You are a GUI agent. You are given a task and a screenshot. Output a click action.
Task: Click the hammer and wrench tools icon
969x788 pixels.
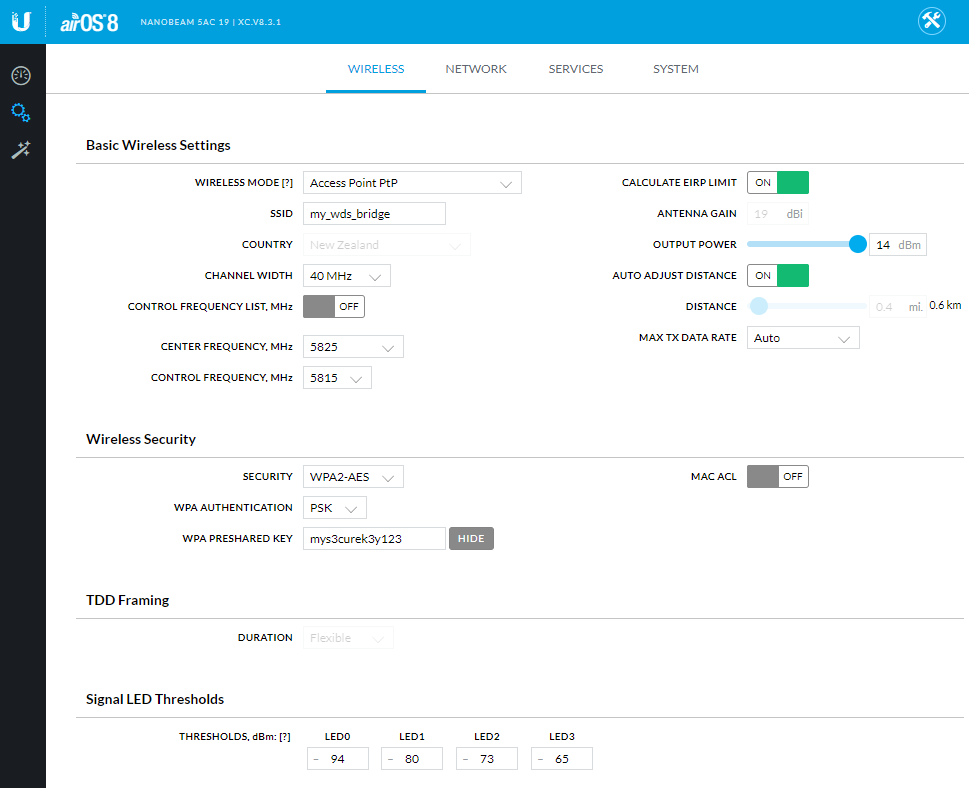pyautogui.click(x=21, y=150)
